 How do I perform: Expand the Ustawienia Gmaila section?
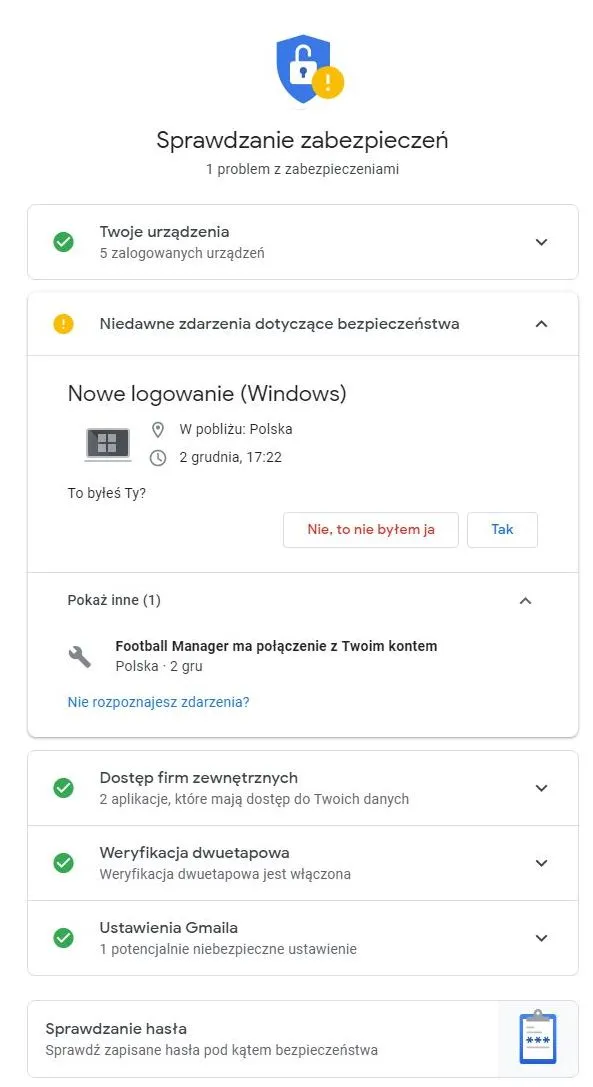(541, 938)
